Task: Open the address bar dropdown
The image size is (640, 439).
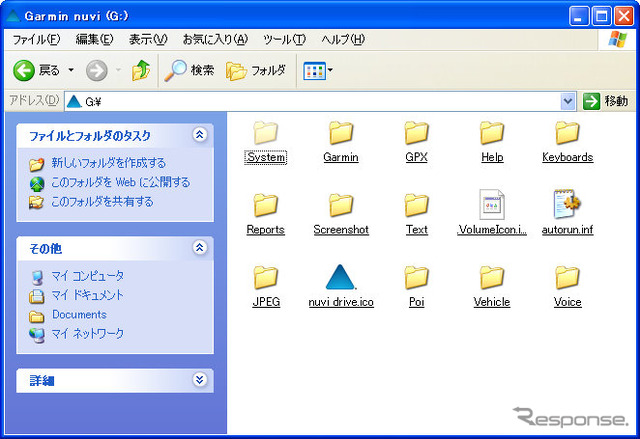Action: pyautogui.click(x=568, y=101)
